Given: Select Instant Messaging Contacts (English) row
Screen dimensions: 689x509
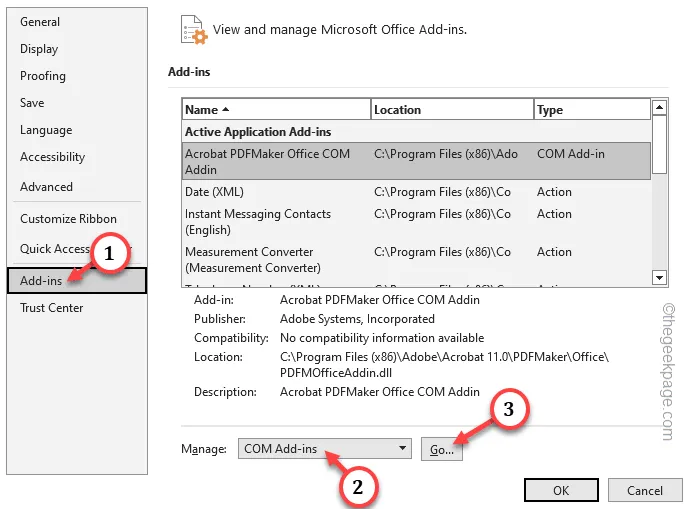Looking at the screenshot, I should pos(416,222).
